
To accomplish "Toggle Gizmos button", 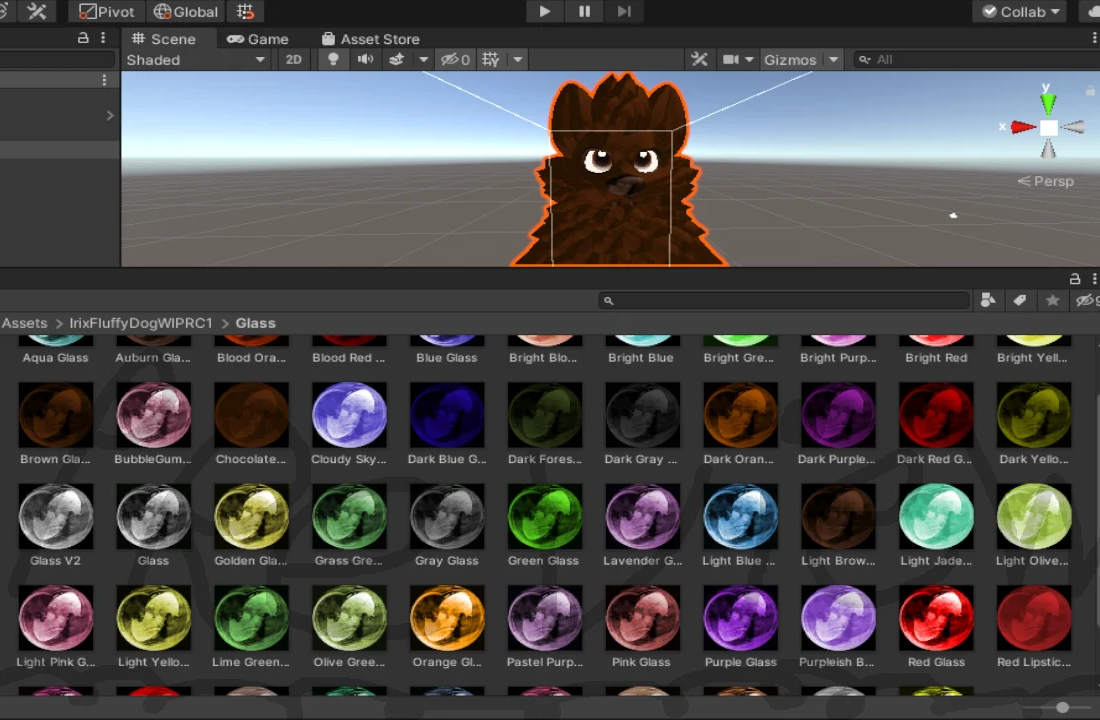I will coord(790,60).
